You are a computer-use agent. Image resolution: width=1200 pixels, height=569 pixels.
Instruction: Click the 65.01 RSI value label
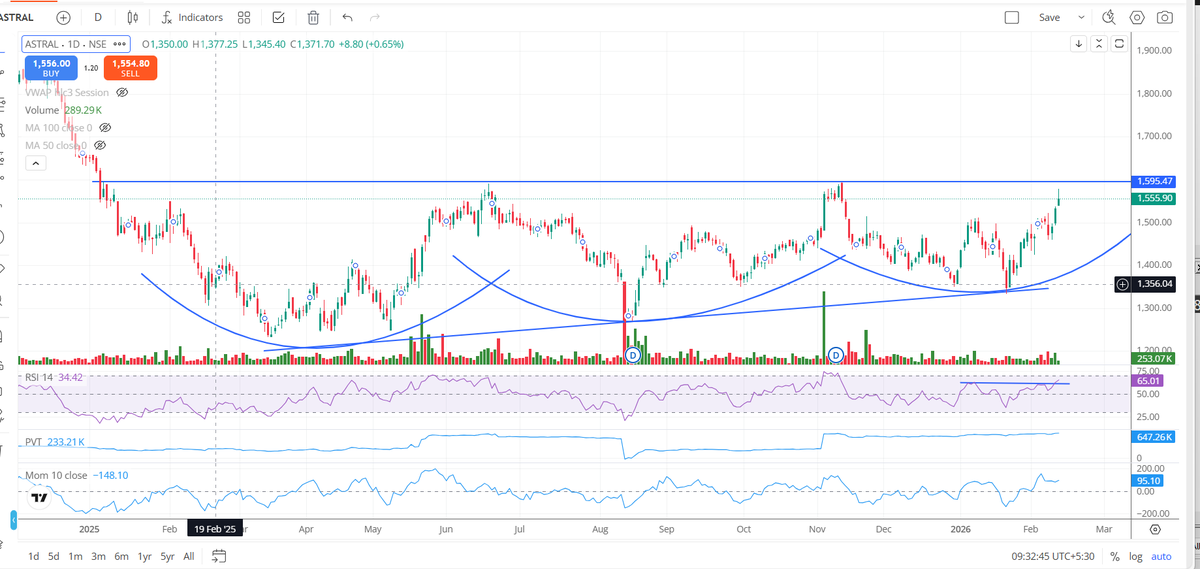[1149, 381]
